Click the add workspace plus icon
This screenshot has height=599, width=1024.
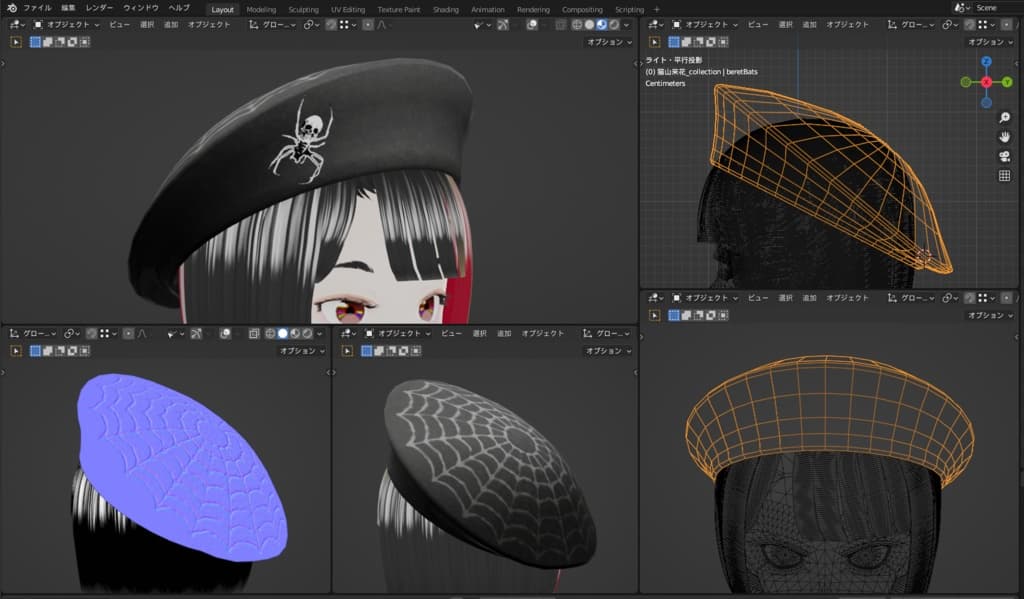656,9
